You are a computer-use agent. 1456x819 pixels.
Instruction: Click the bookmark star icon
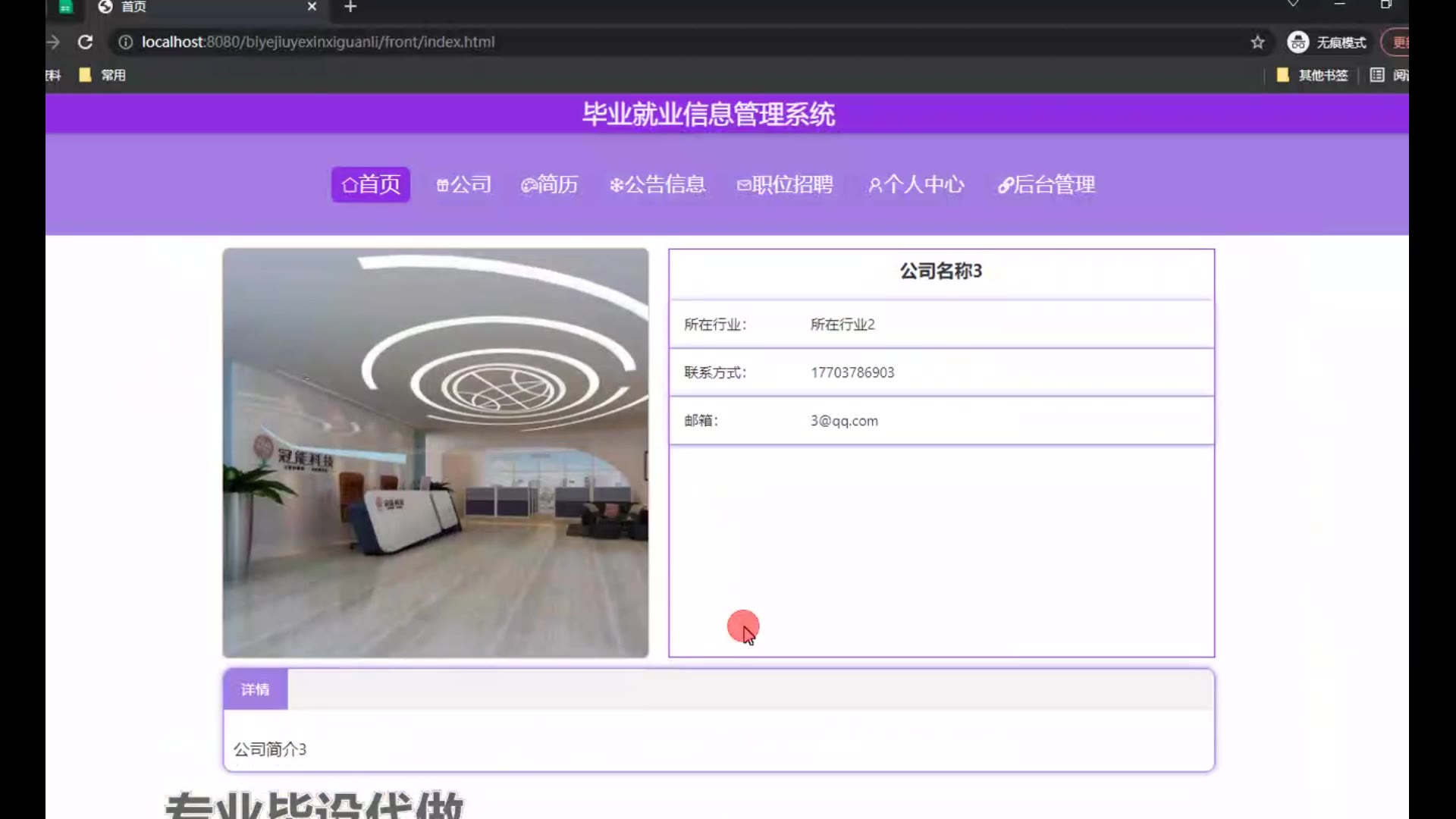(x=1257, y=42)
